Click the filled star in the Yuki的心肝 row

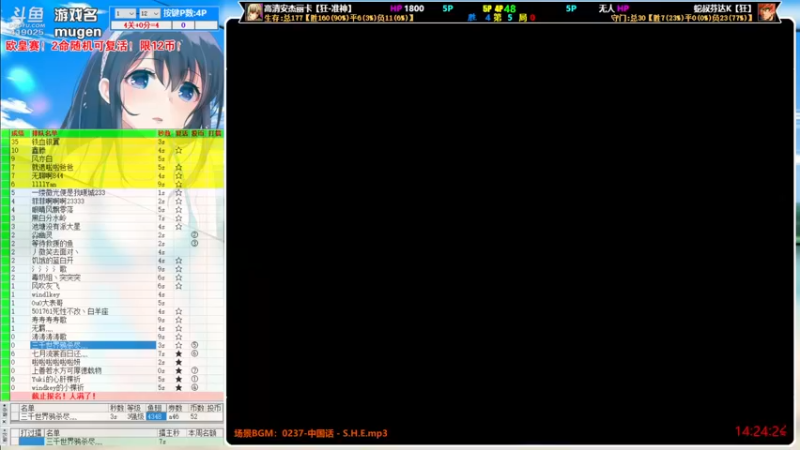click(x=179, y=379)
